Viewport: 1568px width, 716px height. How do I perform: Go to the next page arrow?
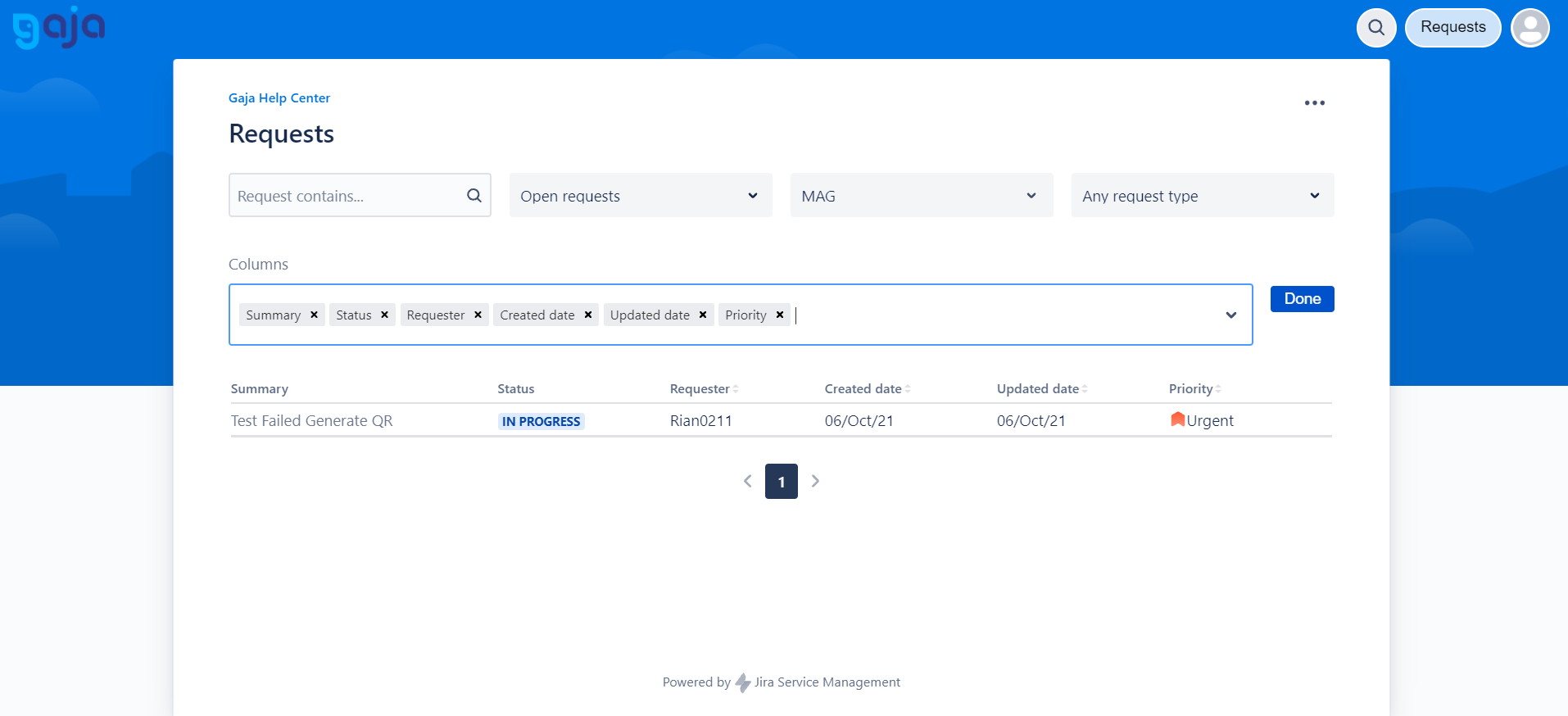click(x=815, y=481)
